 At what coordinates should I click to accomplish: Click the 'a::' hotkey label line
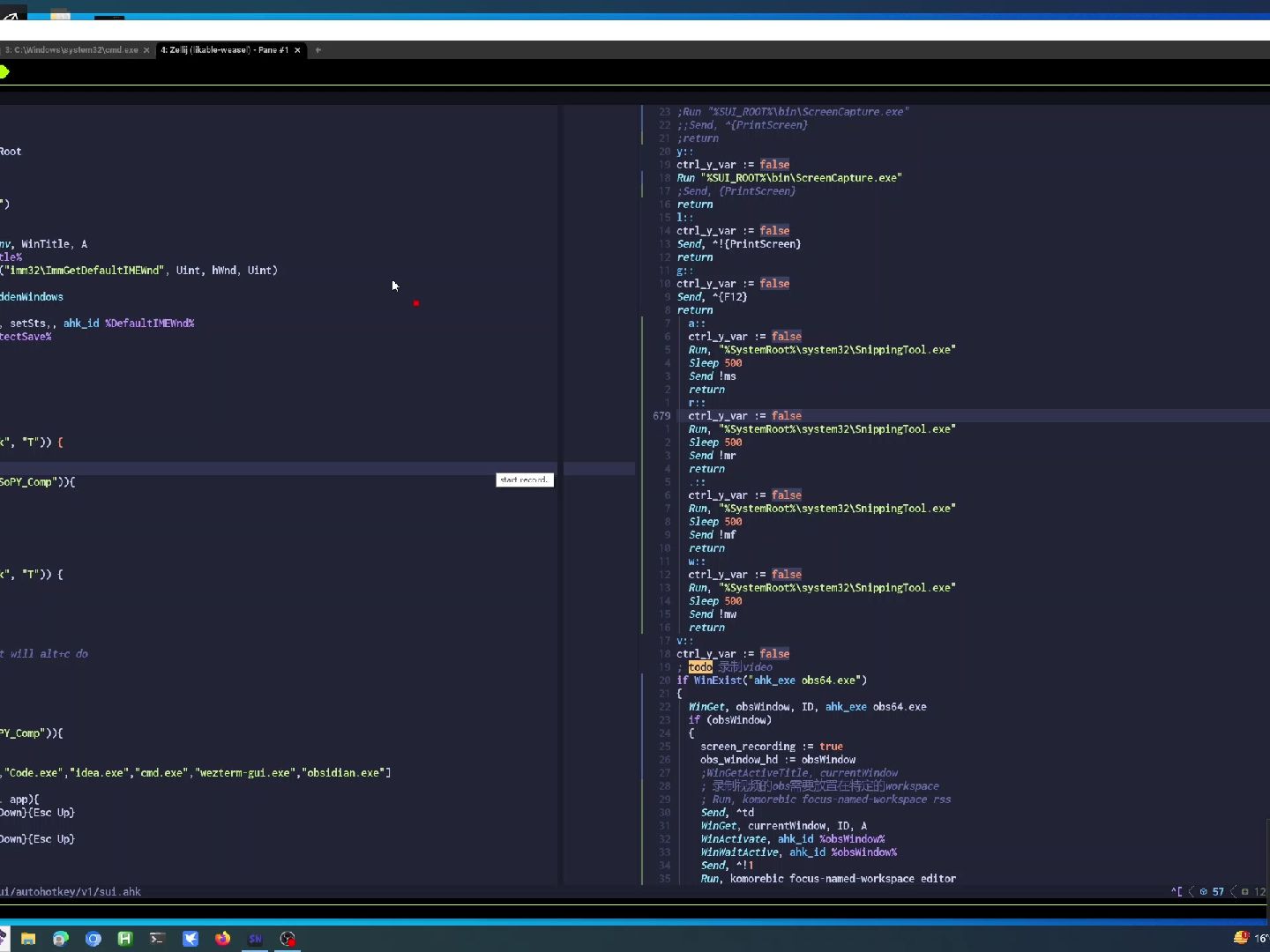pos(697,324)
